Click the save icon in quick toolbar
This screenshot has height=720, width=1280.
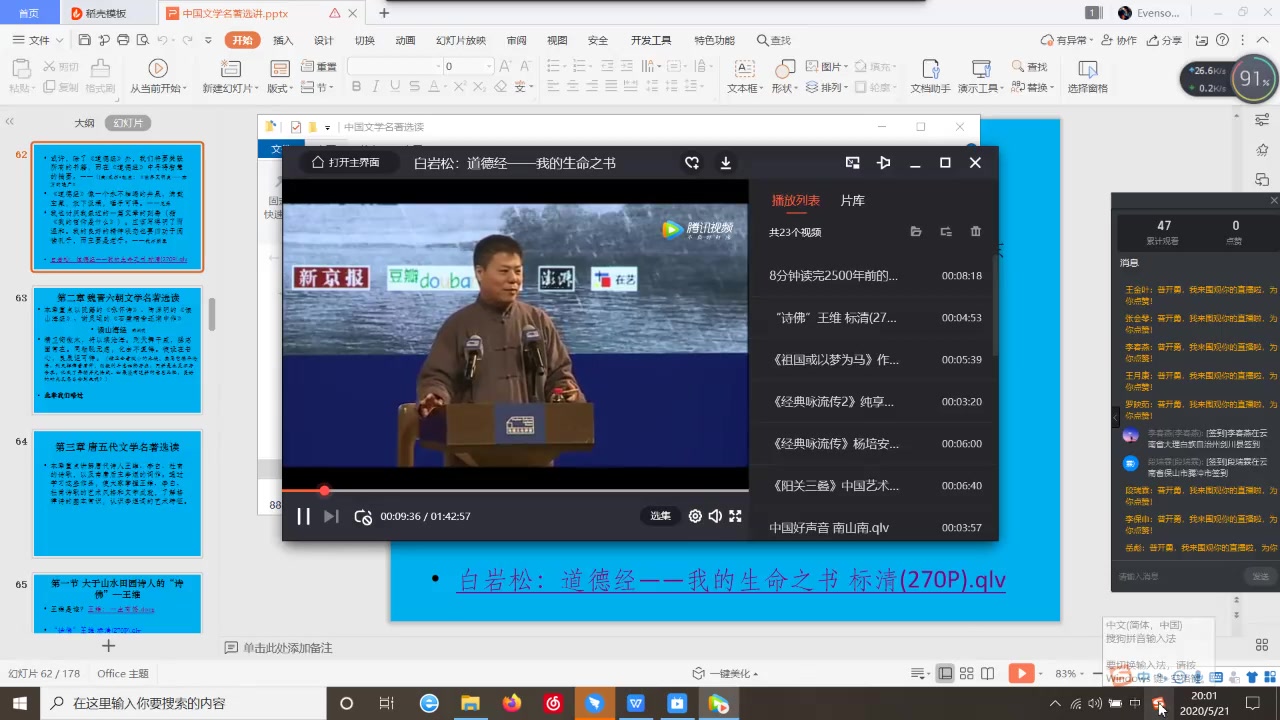click(x=84, y=40)
